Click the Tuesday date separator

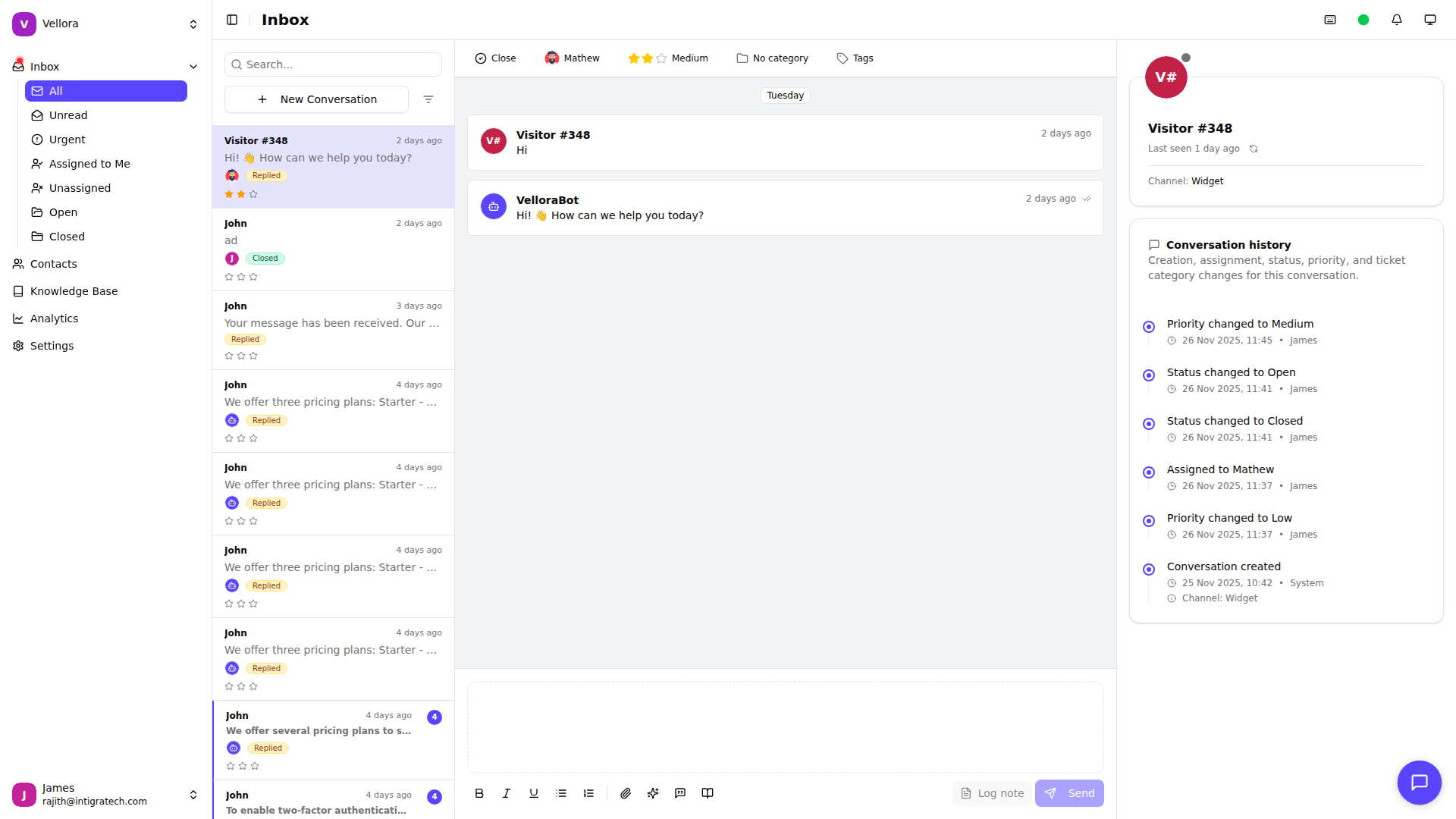(785, 96)
